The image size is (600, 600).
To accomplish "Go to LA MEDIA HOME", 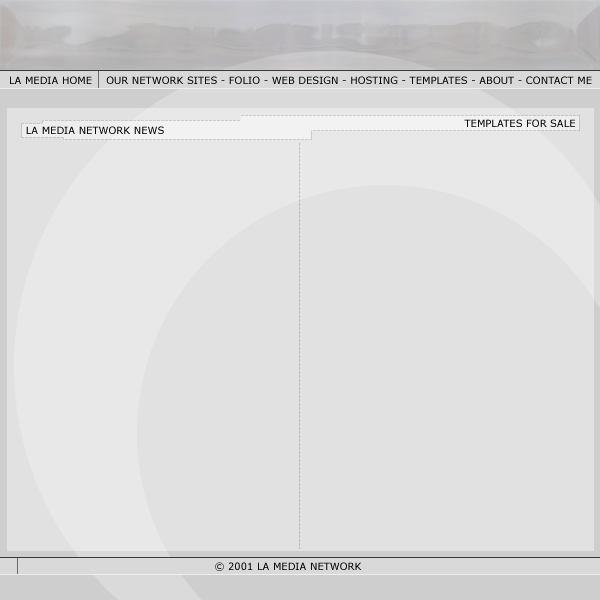I will click(51, 80).
